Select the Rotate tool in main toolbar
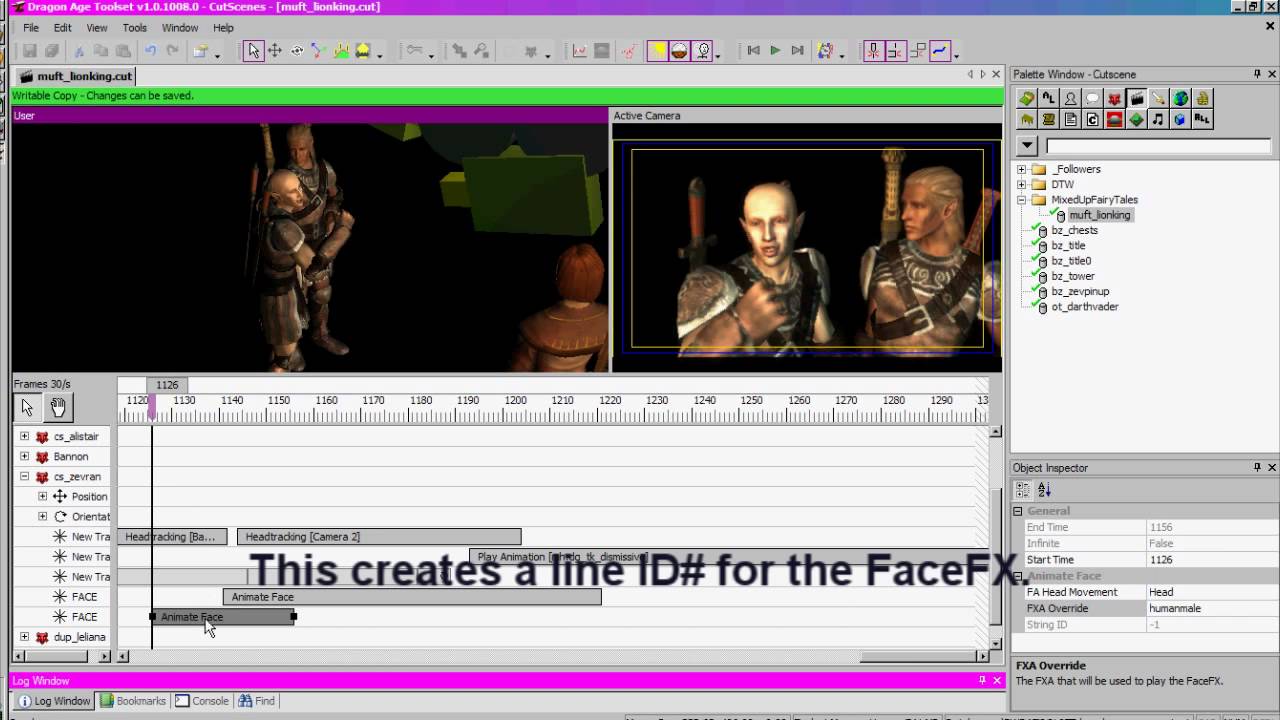1280x720 pixels. pyautogui.click(x=296, y=51)
